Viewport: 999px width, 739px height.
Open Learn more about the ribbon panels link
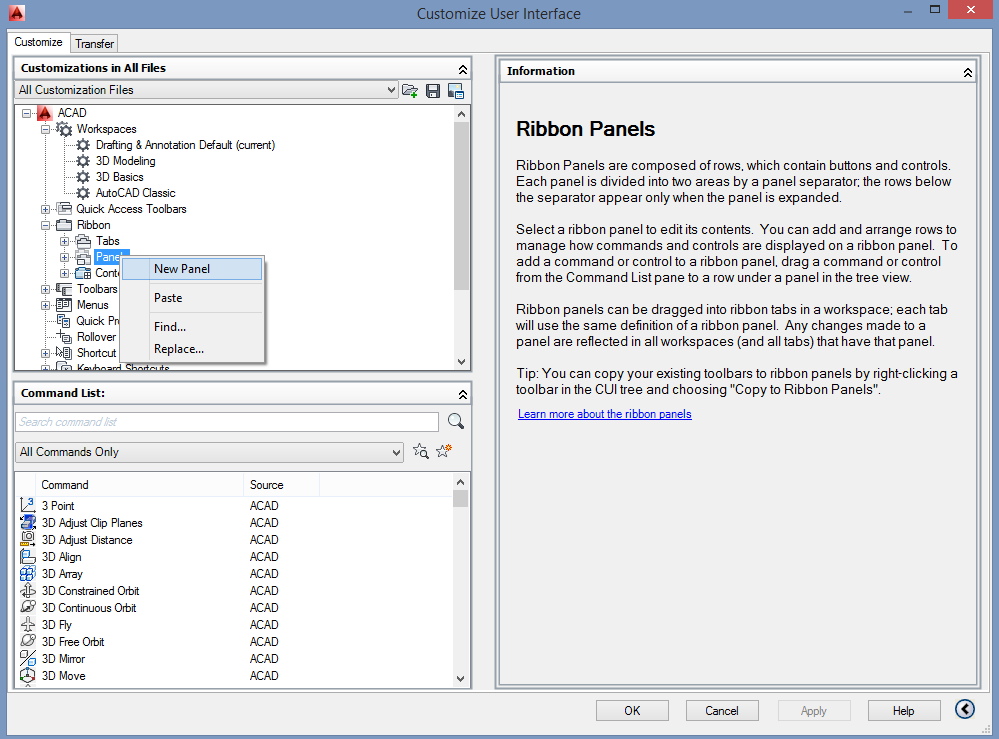coord(604,414)
